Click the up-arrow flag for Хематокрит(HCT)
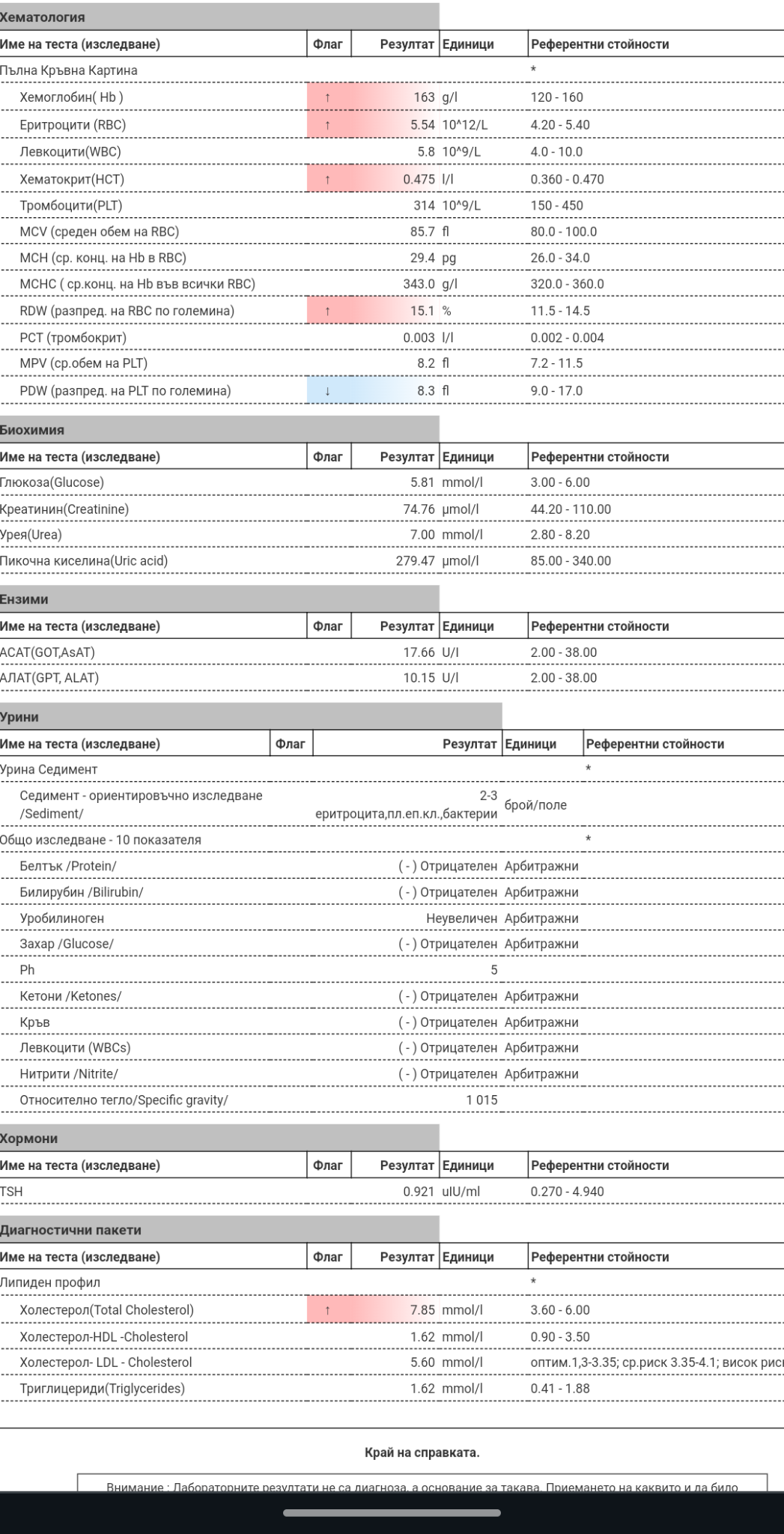 (x=328, y=180)
